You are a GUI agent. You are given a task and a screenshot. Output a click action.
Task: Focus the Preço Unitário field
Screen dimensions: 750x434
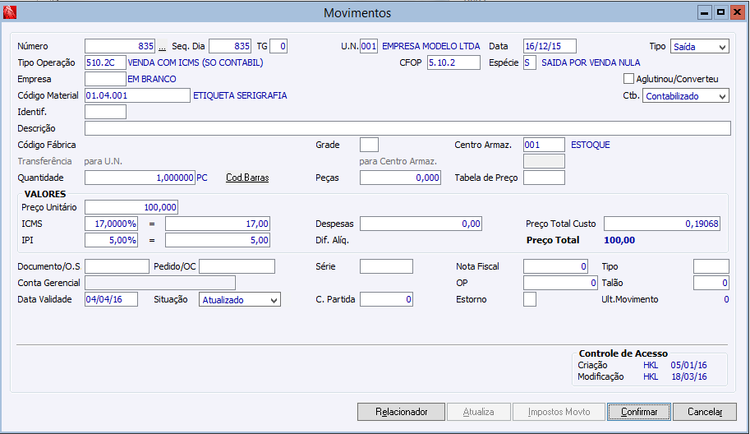[x=132, y=207]
